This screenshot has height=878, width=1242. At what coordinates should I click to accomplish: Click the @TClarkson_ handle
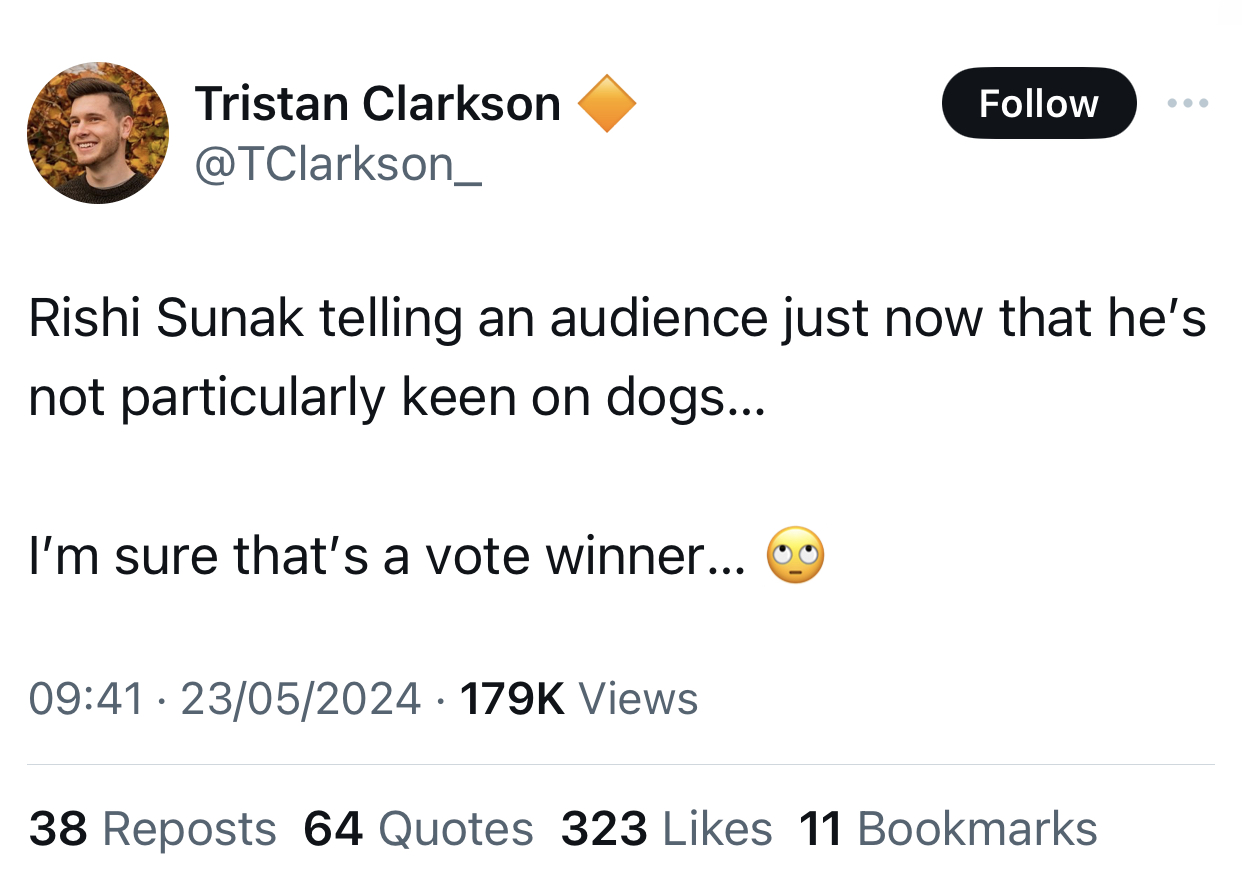[x=338, y=165]
